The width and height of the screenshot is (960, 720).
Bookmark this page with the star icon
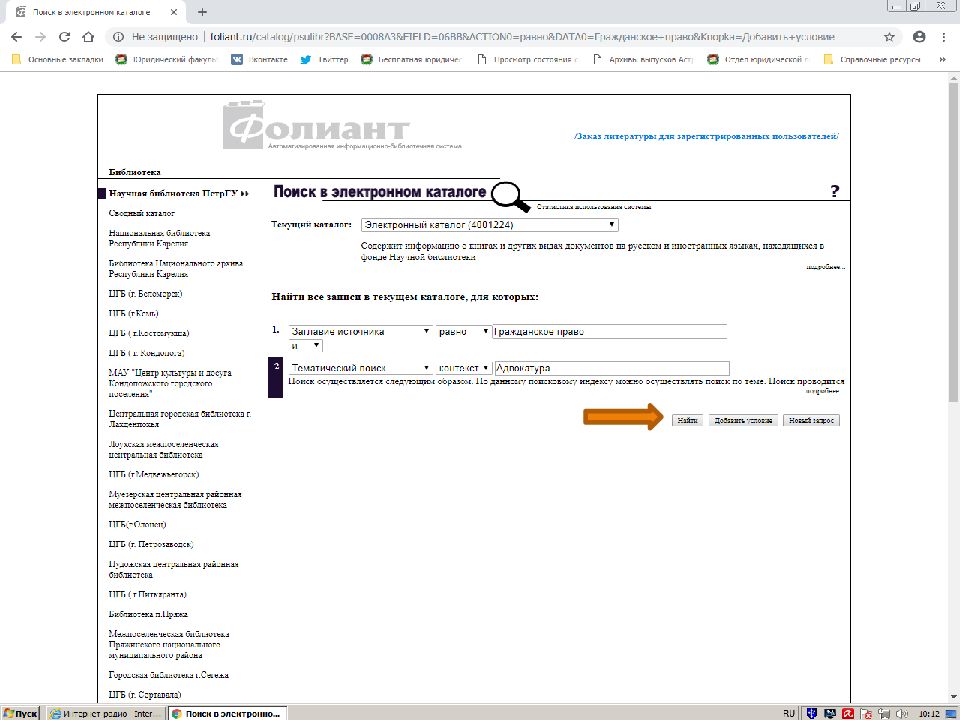(x=889, y=36)
